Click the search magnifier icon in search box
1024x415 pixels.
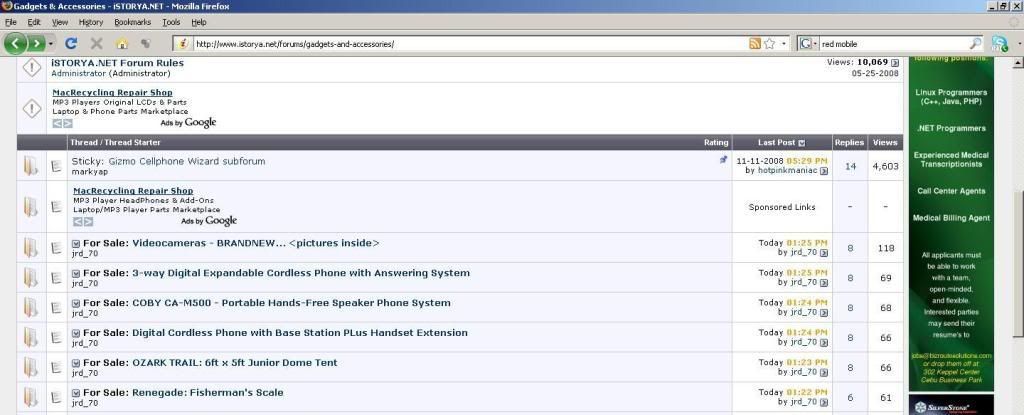(x=975, y=44)
